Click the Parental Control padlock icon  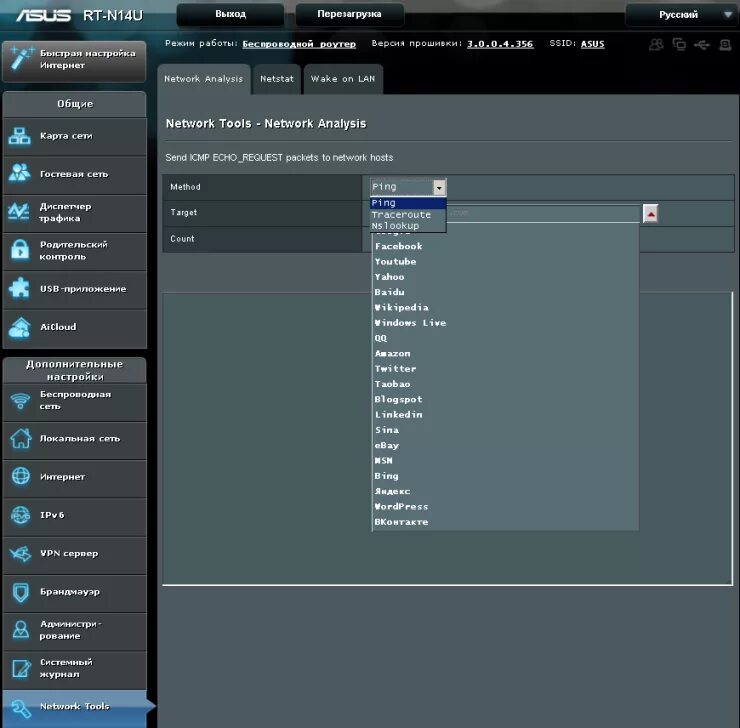(20, 250)
